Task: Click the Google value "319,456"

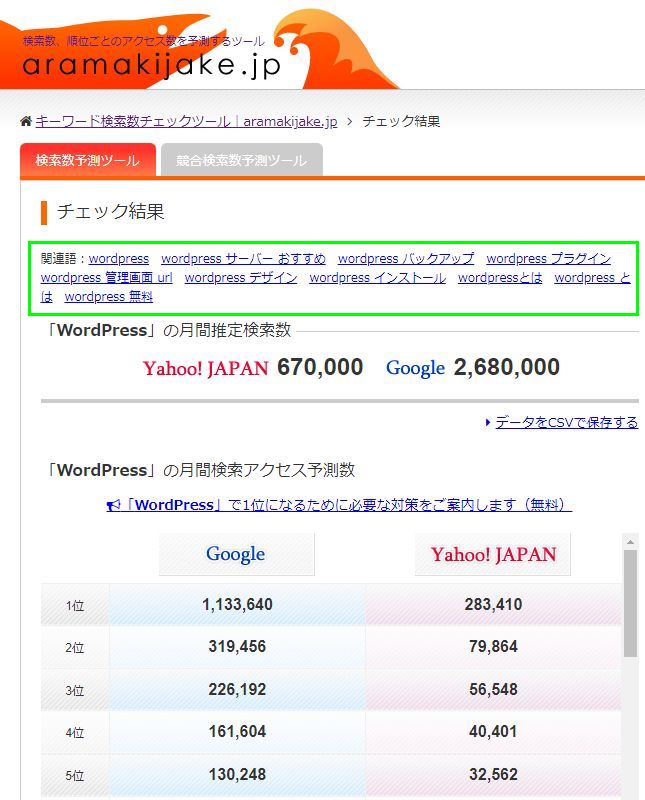Action: click(x=237, y=647)
